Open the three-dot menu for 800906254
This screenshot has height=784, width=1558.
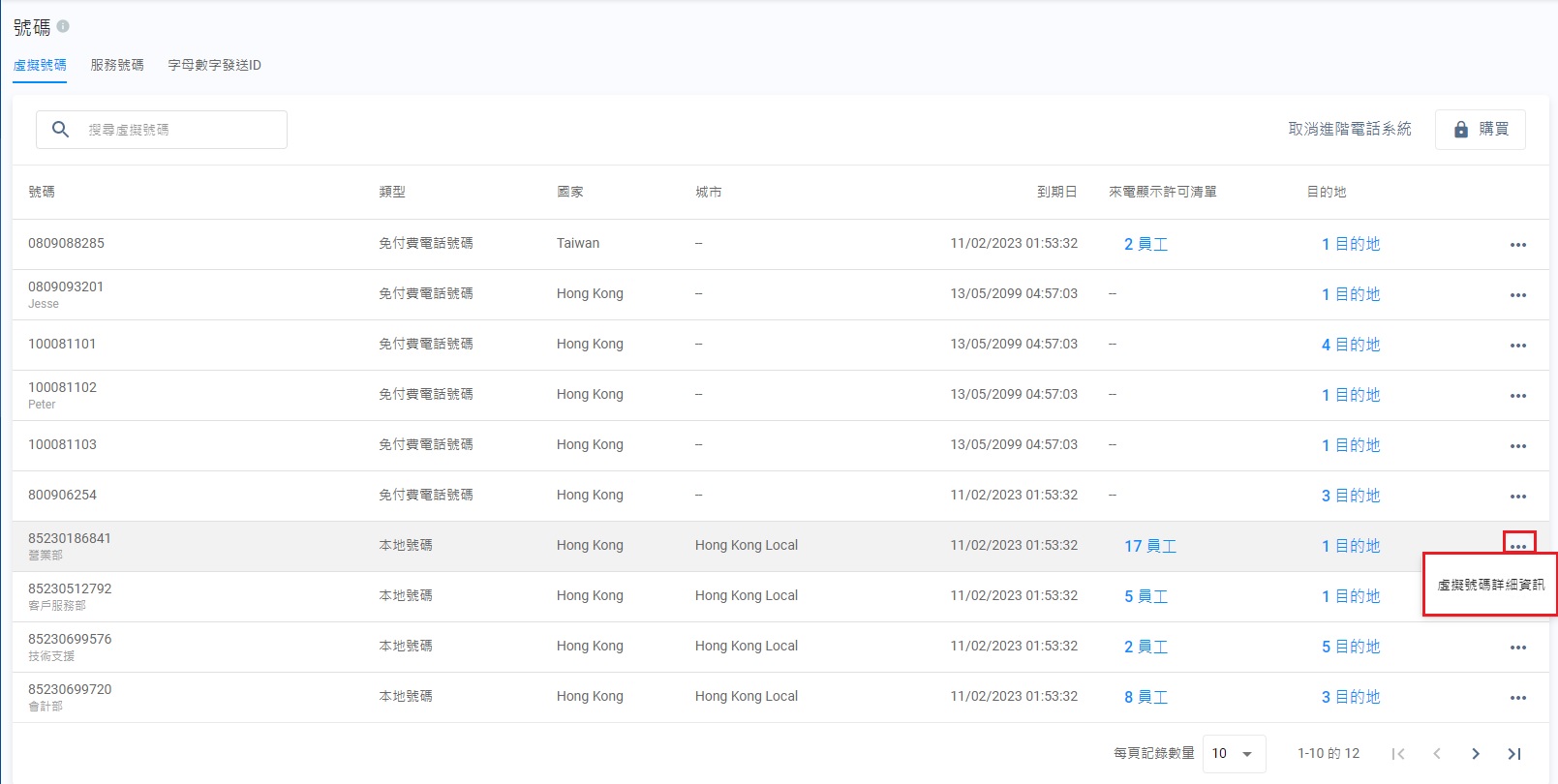[x=1517, y=497]
